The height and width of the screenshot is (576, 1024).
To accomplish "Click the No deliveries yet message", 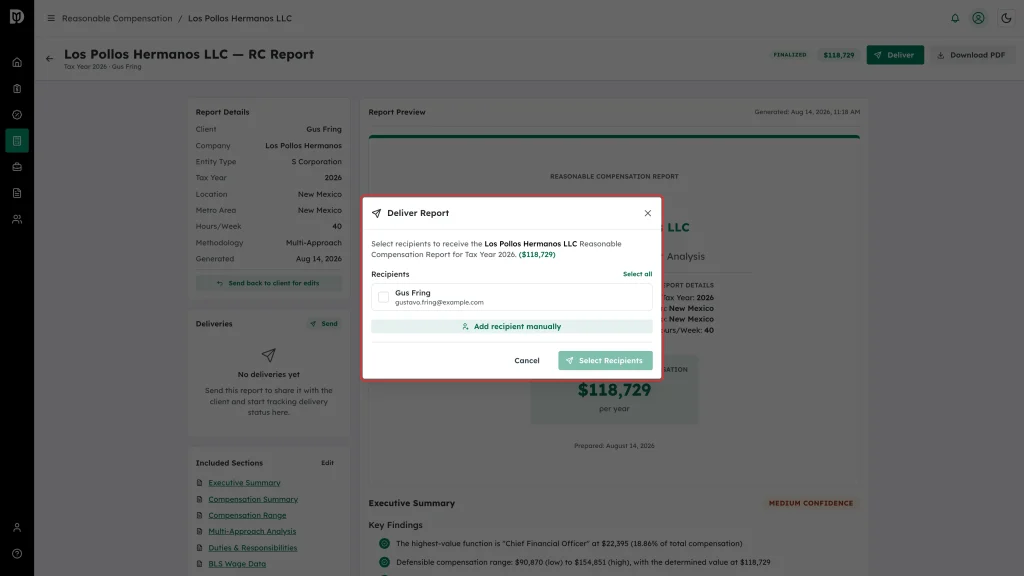I will coord(268,375).
